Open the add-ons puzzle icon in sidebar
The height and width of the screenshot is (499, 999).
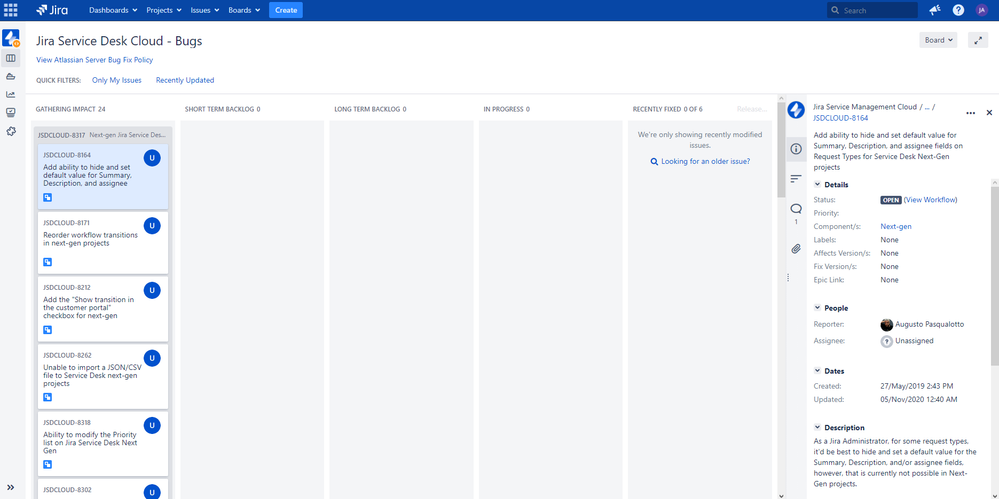(10, 131)
